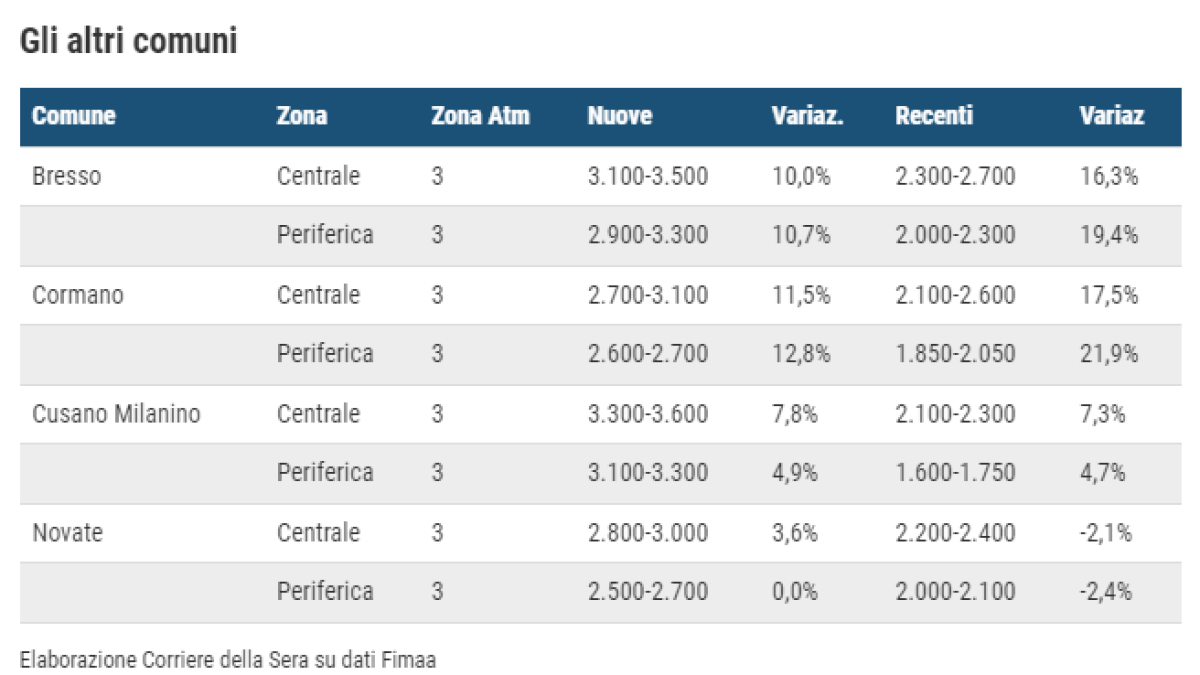The image size is (1200, 675).
Task: Click the Bresso Centrale price 3.100-3.500
Action: pos(648,177)
